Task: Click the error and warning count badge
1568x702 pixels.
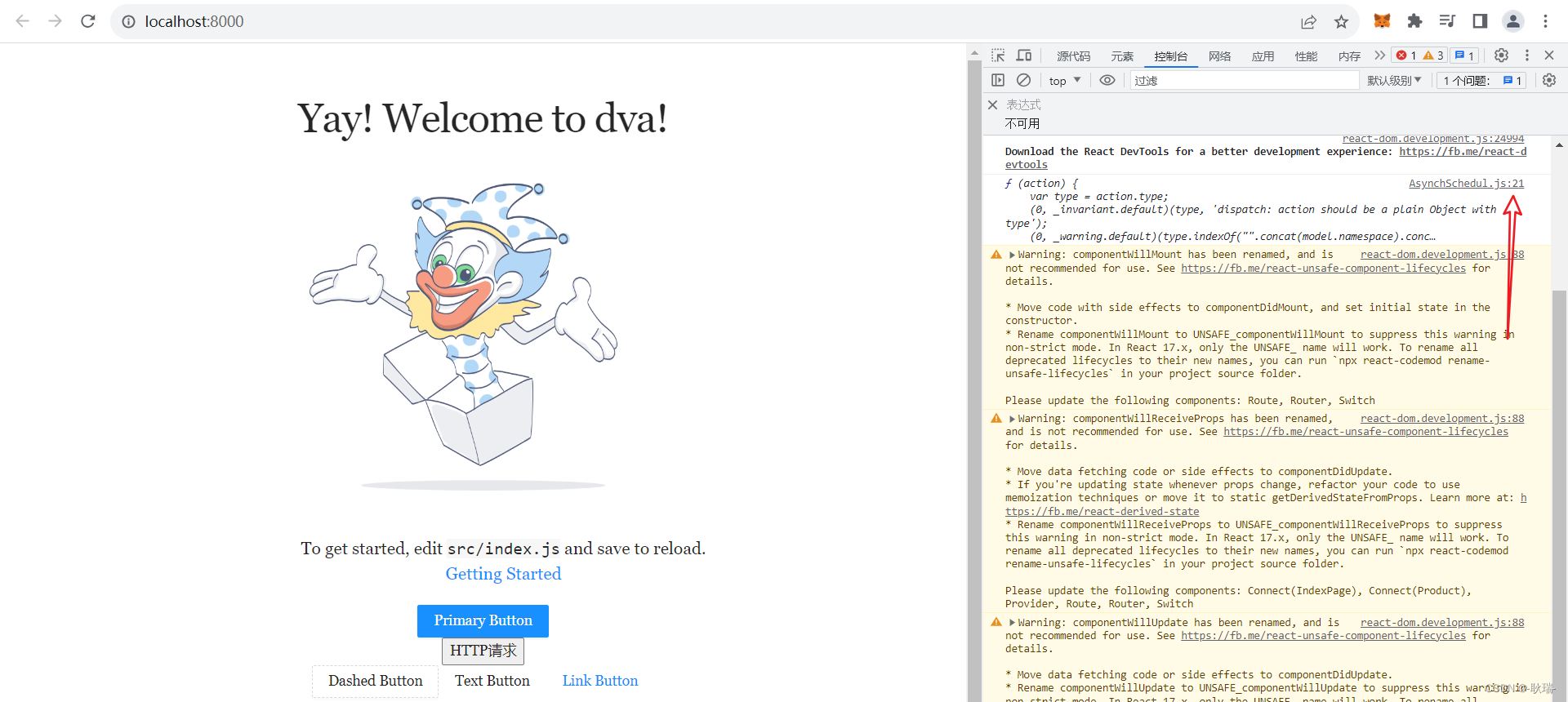Action: pyautogui.click(x=1419, y=56)
